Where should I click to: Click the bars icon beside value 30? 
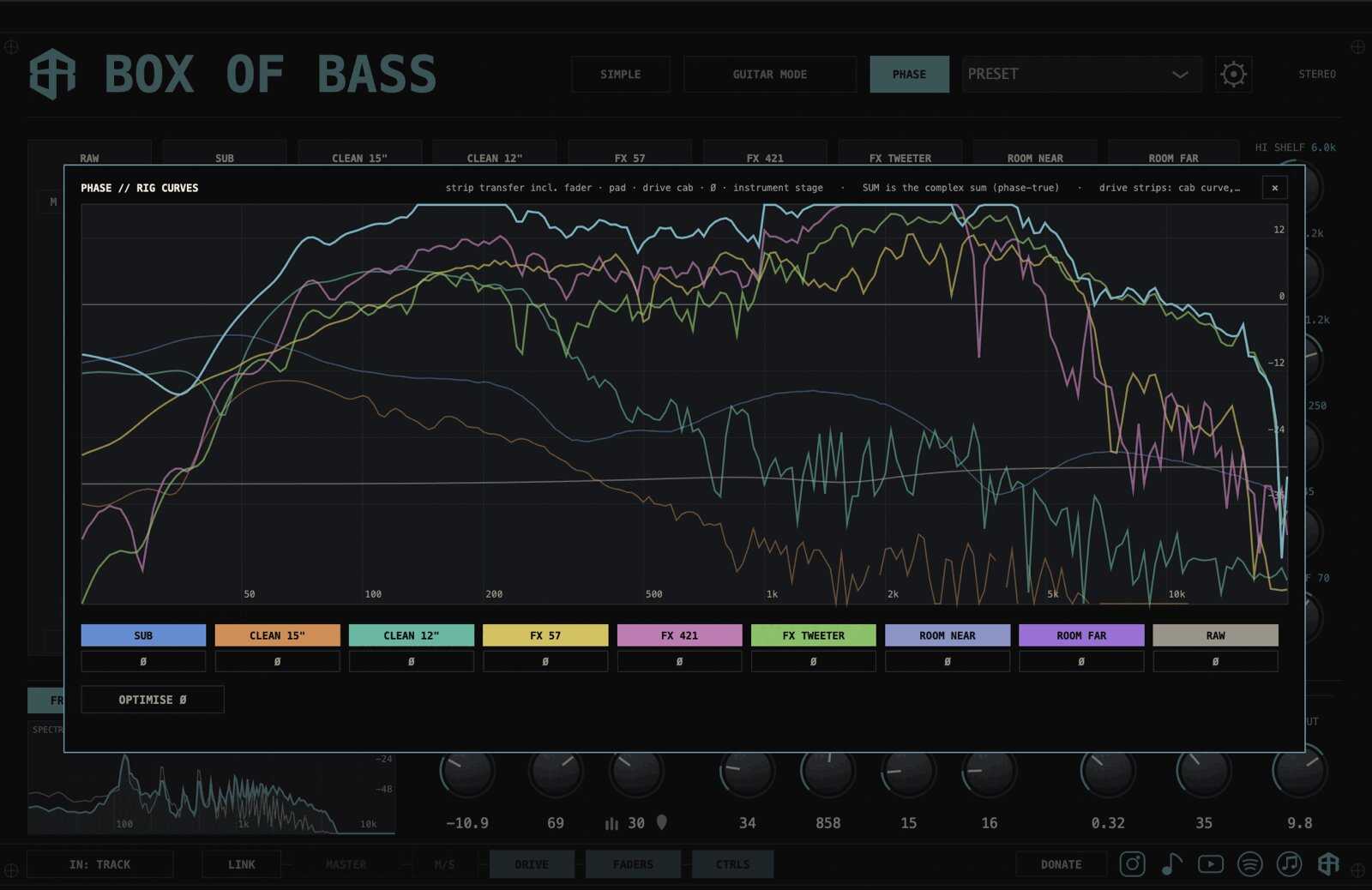click(x=611, y=823)
